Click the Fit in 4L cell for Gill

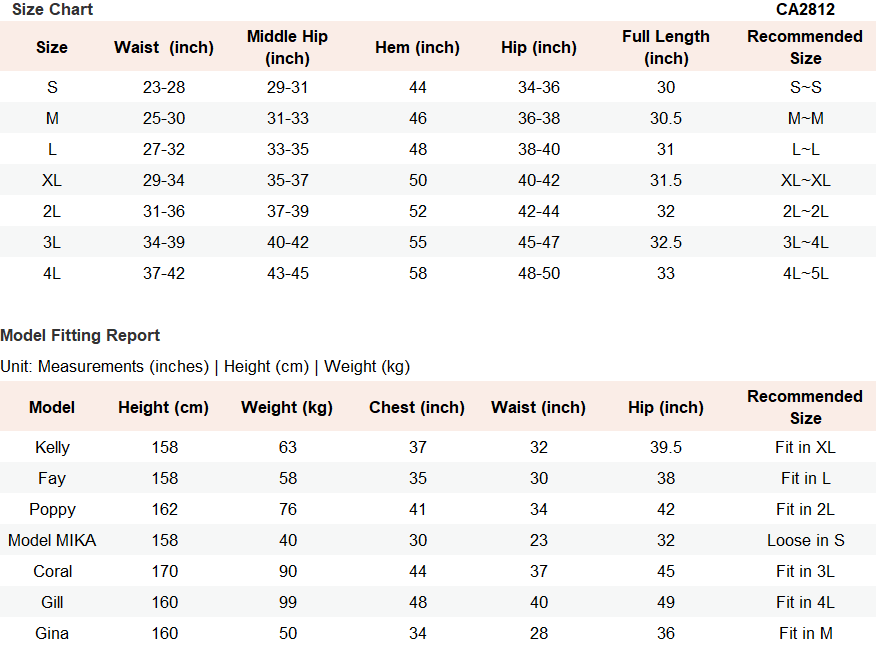[x=805, y=603]
